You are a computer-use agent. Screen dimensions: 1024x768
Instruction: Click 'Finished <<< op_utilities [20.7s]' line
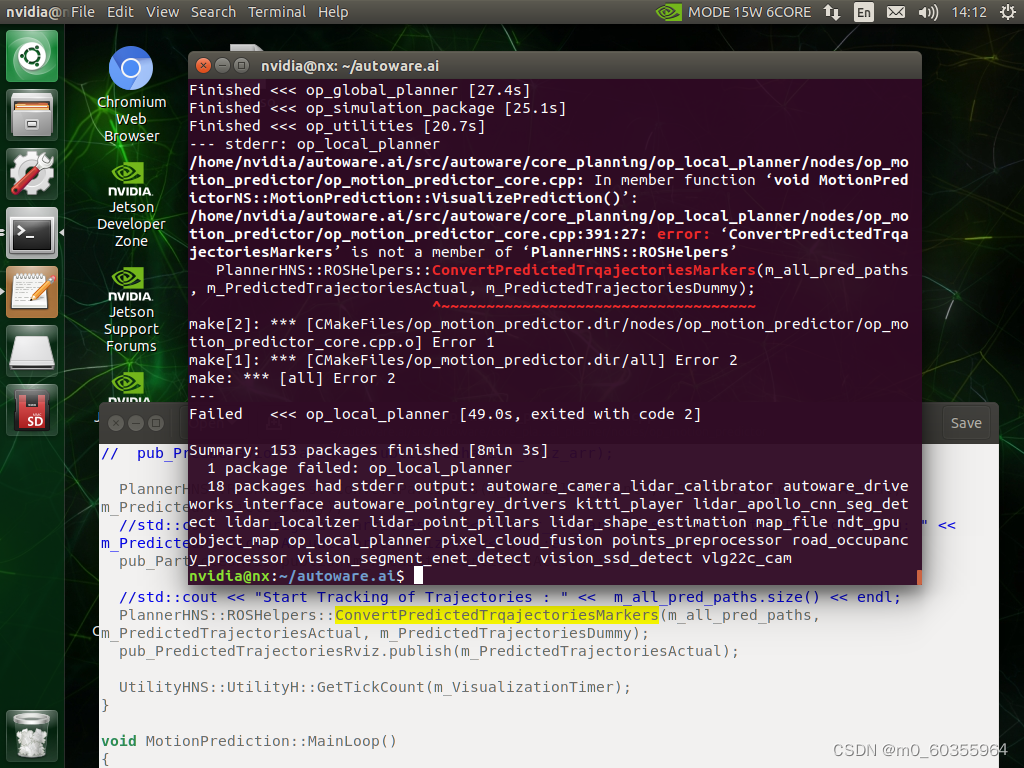coord(337,126)
